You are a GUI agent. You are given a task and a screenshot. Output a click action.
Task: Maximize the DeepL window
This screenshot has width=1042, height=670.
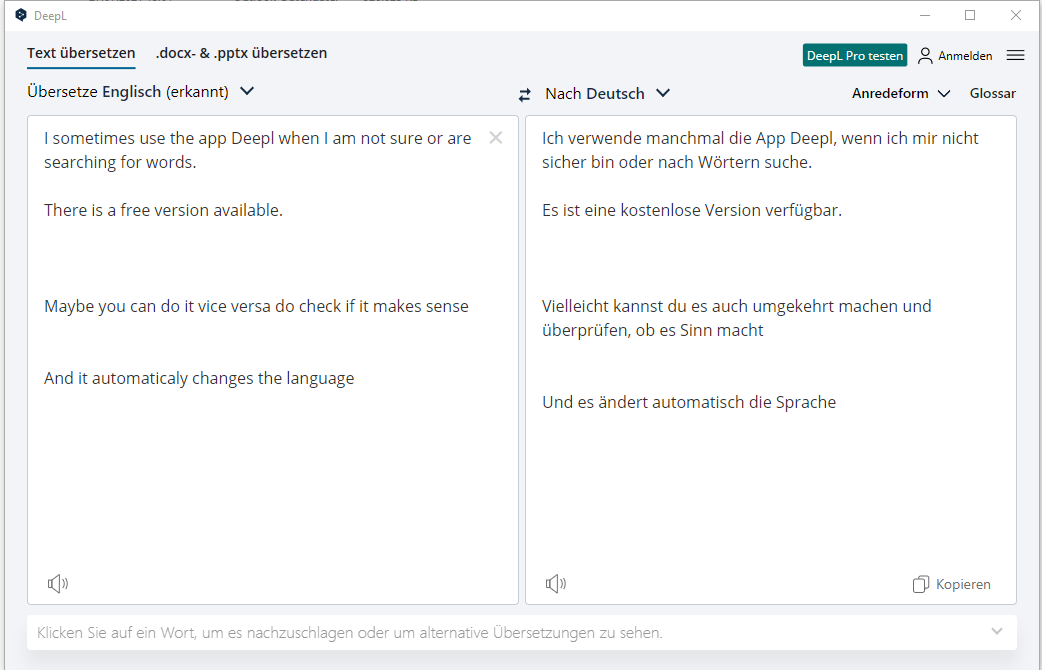970,15
